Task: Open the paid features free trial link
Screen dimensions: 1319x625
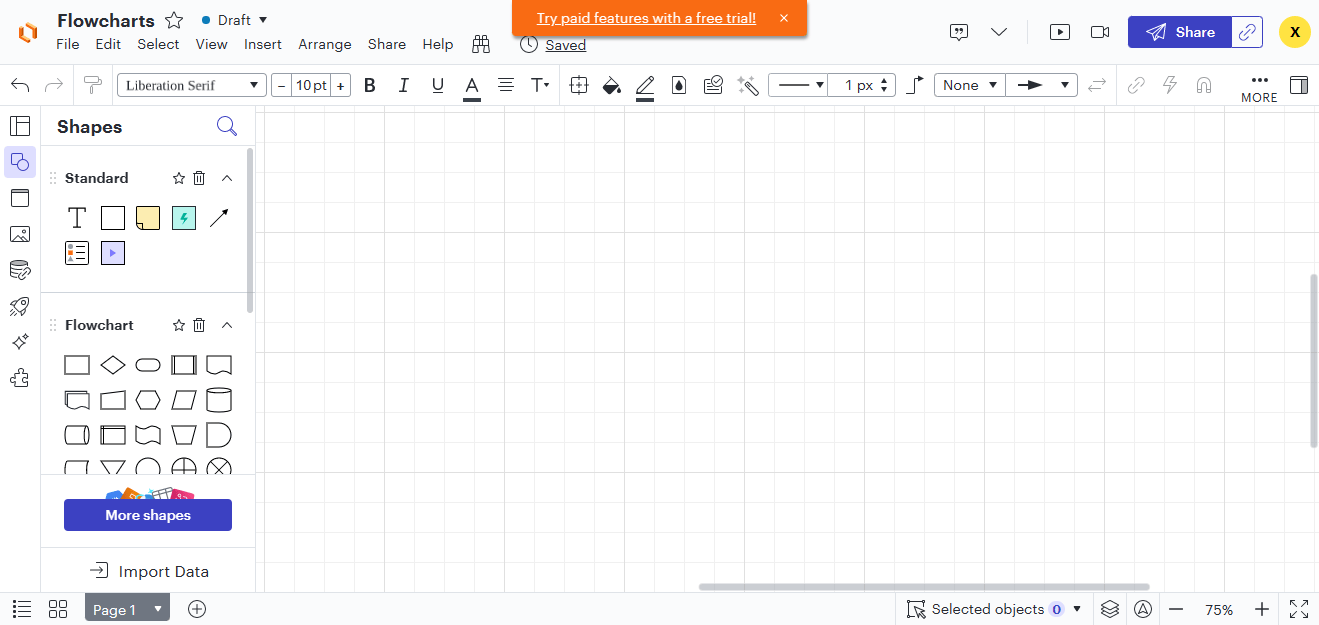Action: (645, 18)
